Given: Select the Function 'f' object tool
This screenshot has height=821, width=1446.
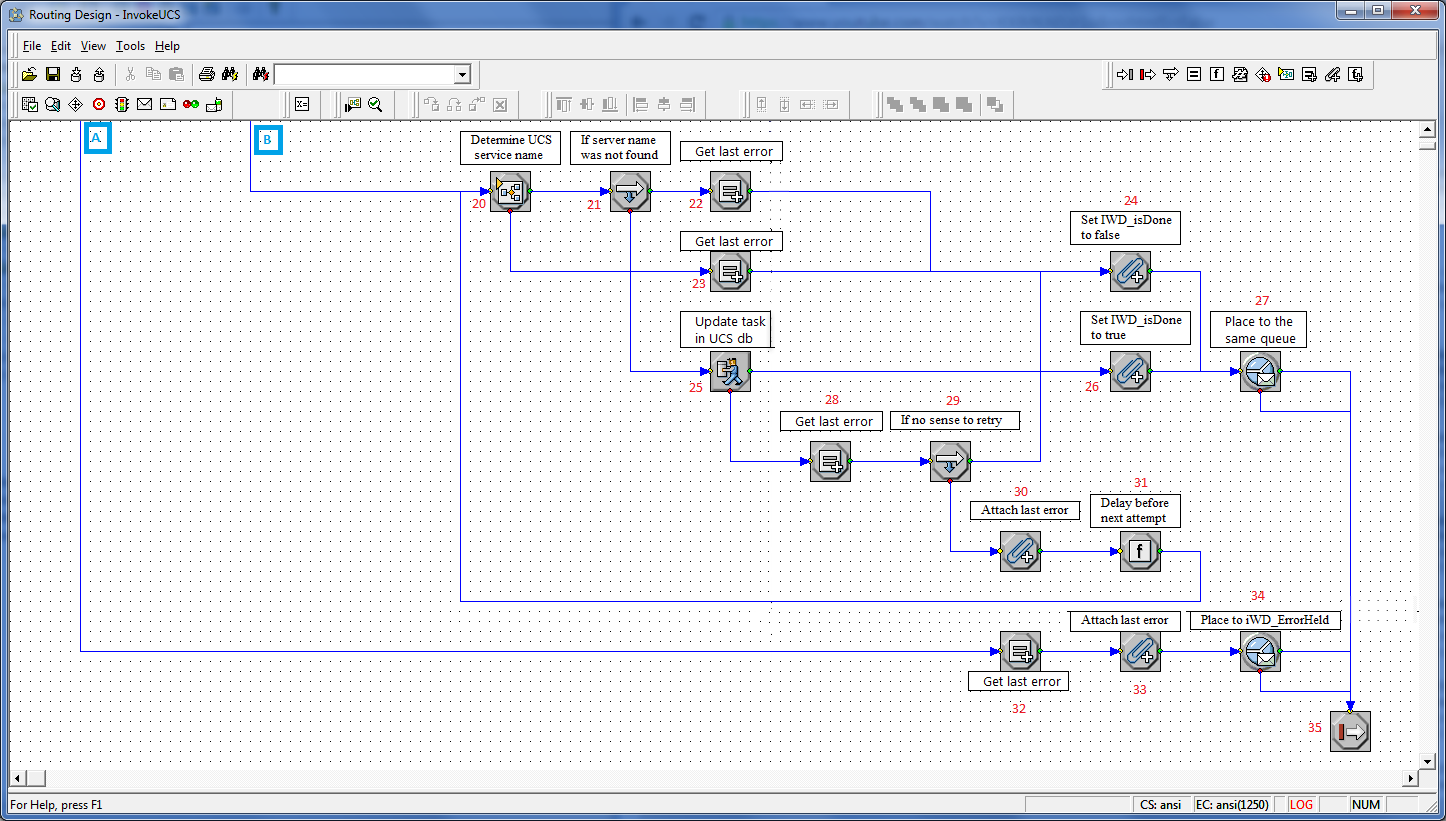Looking at the screenshot, I should pyautogui.click(x=1217, y=74).
